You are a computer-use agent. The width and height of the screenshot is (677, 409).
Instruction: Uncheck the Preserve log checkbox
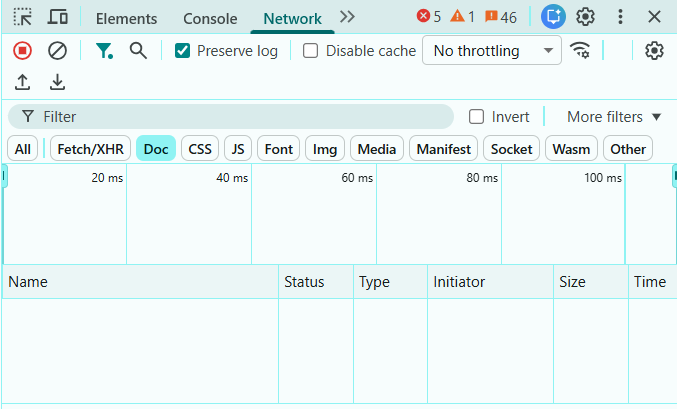click(182, 51)
